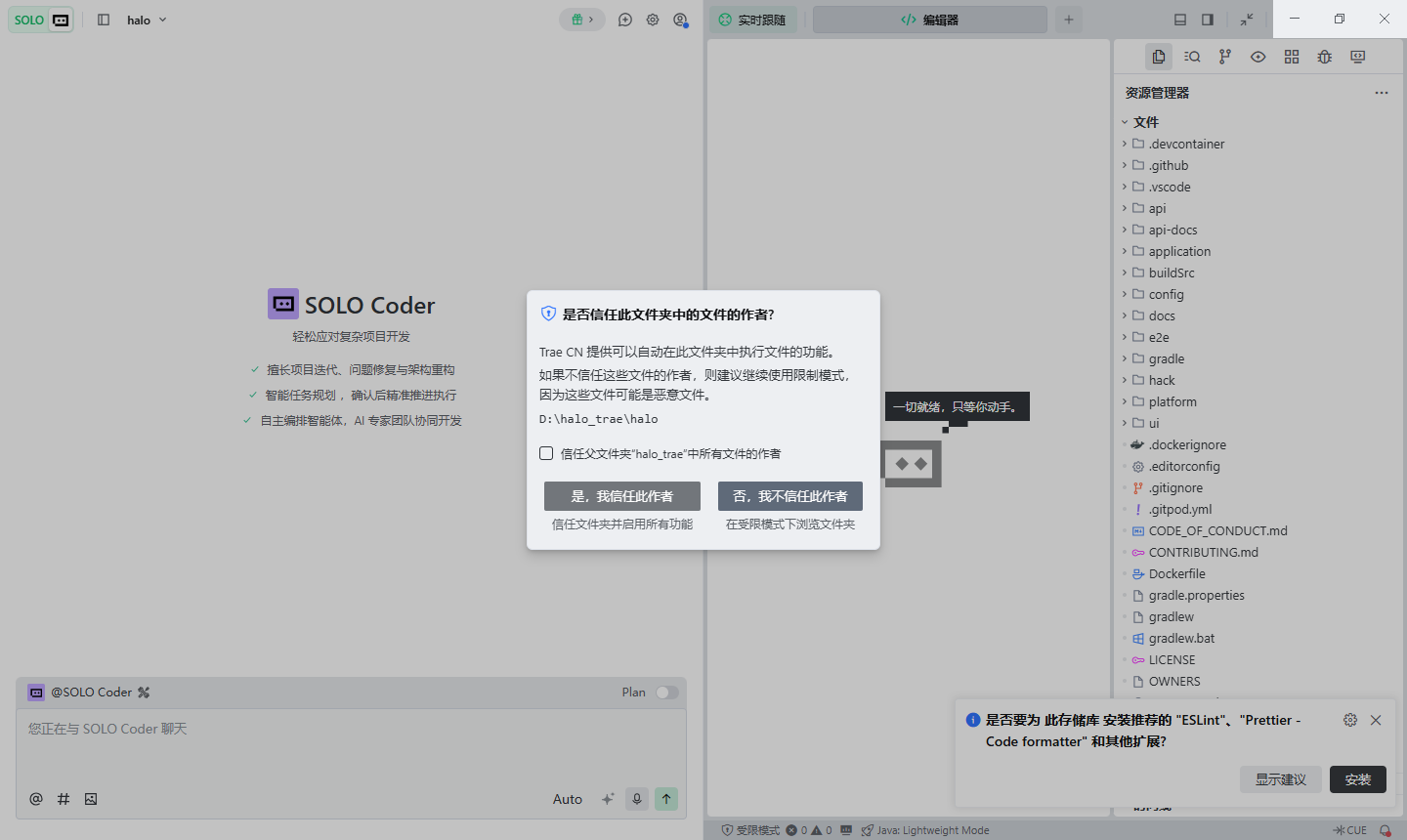The width and height of the screenshot is (1407, 840).
Task: Open the gift rewards button
Action: (582, 20)
